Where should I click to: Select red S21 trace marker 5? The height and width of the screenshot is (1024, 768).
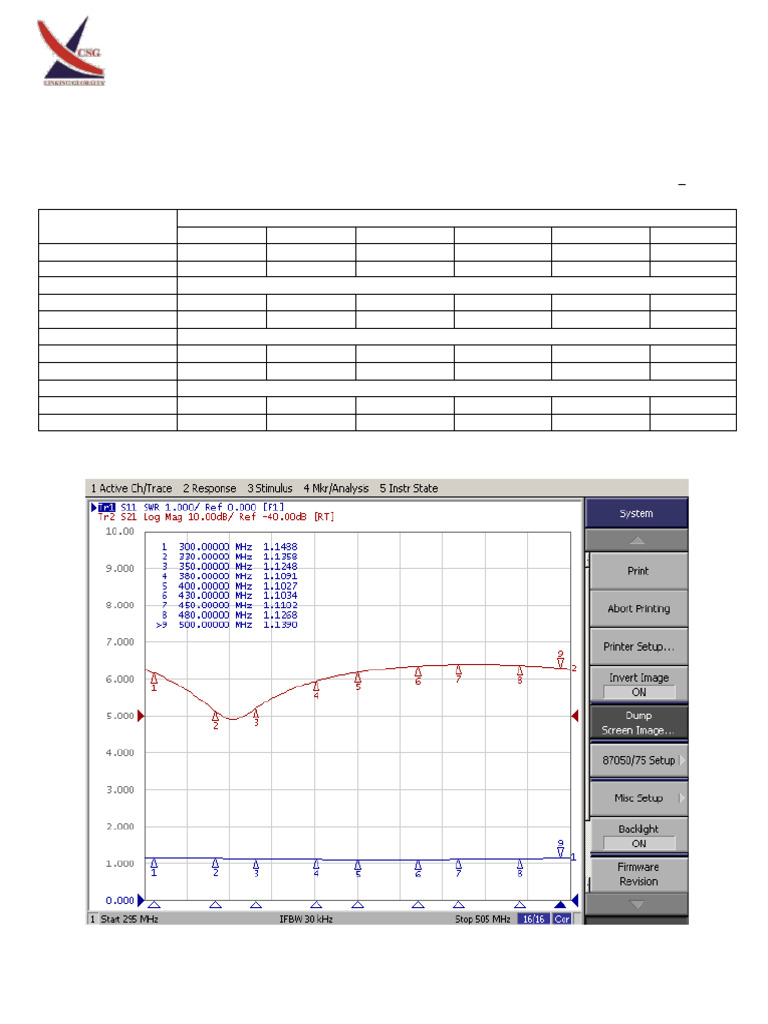click(x=358, y=682)
